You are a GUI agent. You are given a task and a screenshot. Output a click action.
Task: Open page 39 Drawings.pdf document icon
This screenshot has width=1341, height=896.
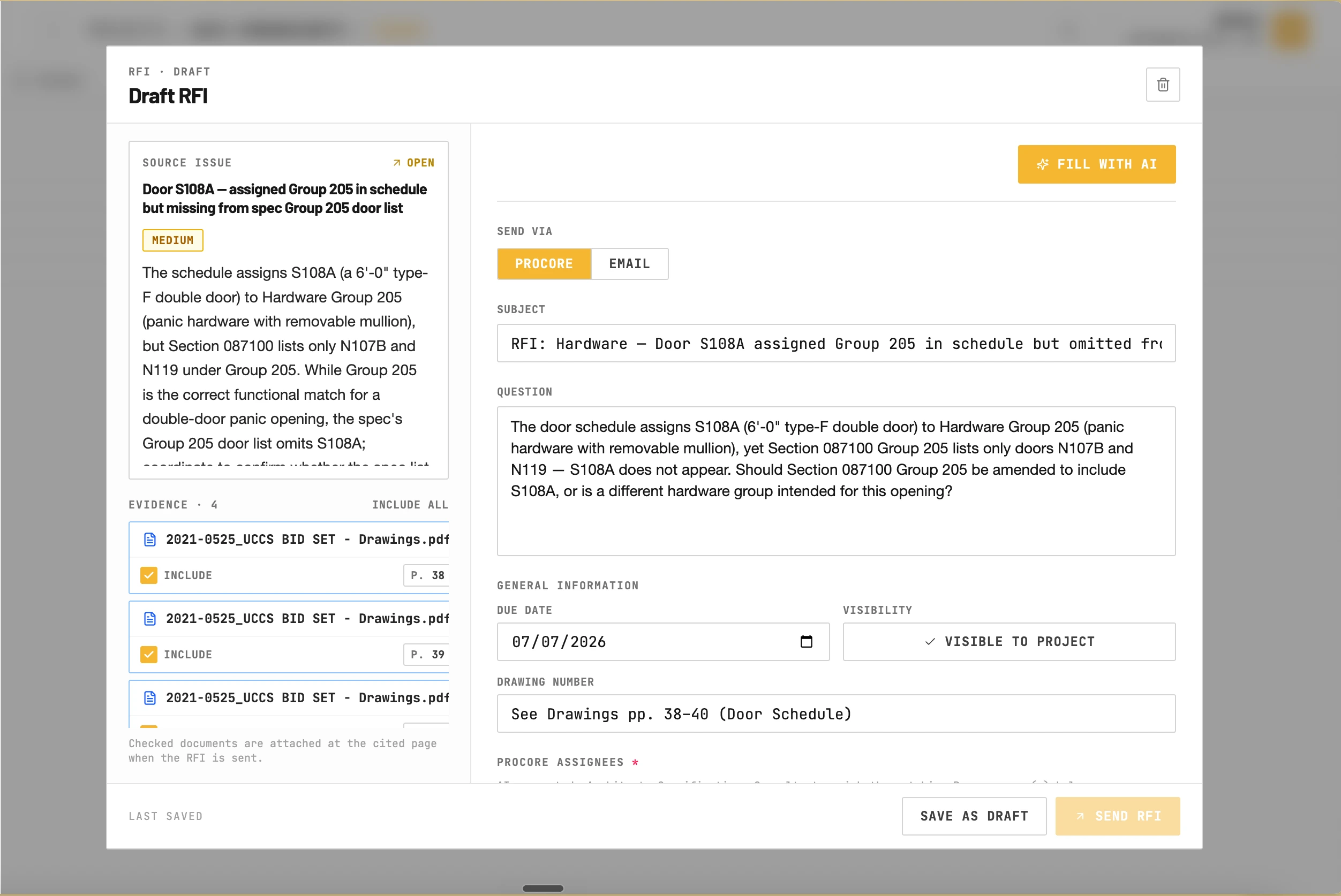(x=150, y=618)
